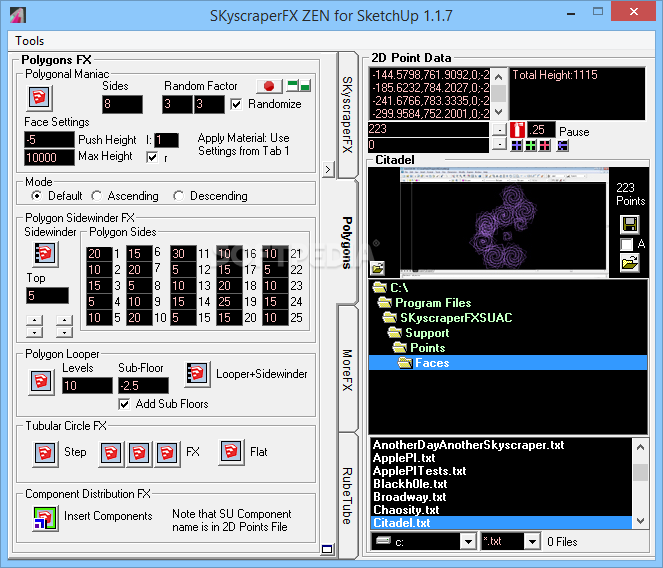Click the blue left-arrow icon near Pause
Image resolution: width=663 pixels, height=568 pixels.
[562, 146]
